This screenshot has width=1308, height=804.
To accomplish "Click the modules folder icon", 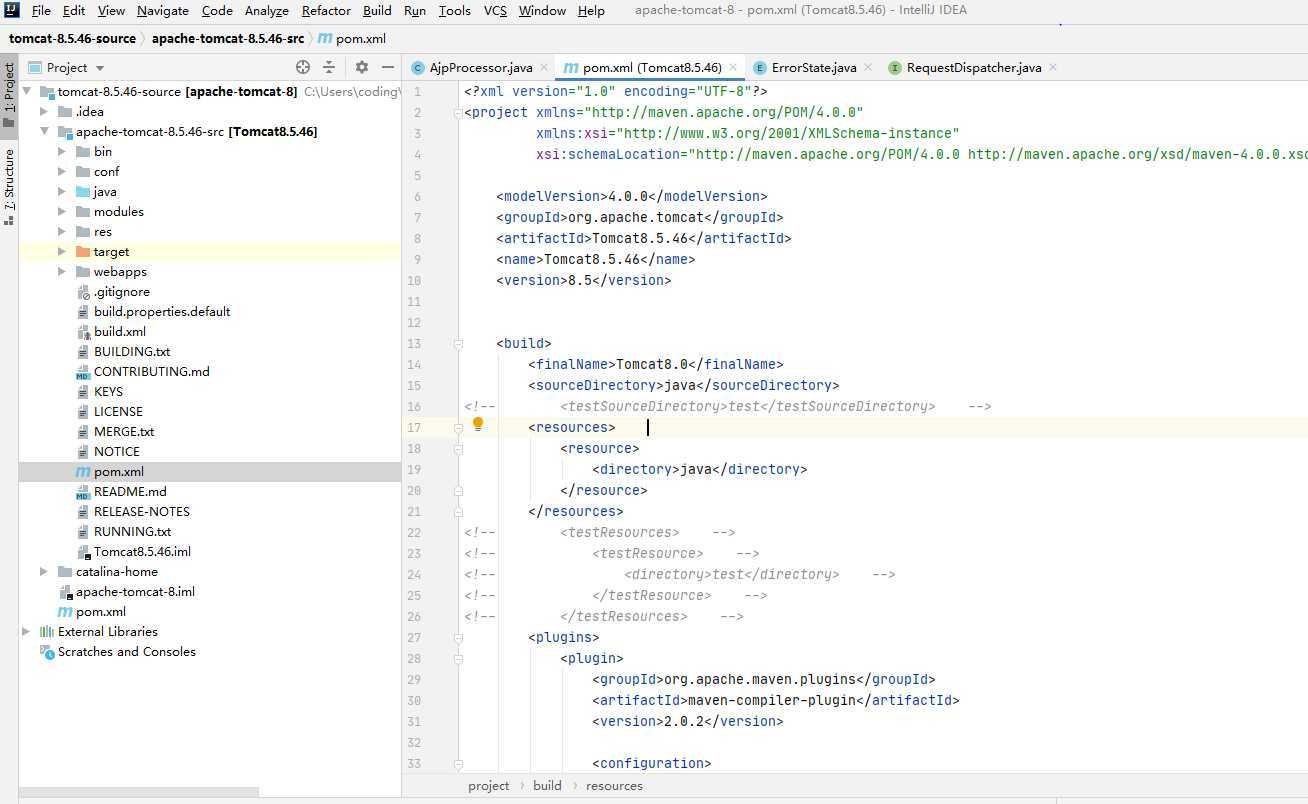I will pos(83,211).
